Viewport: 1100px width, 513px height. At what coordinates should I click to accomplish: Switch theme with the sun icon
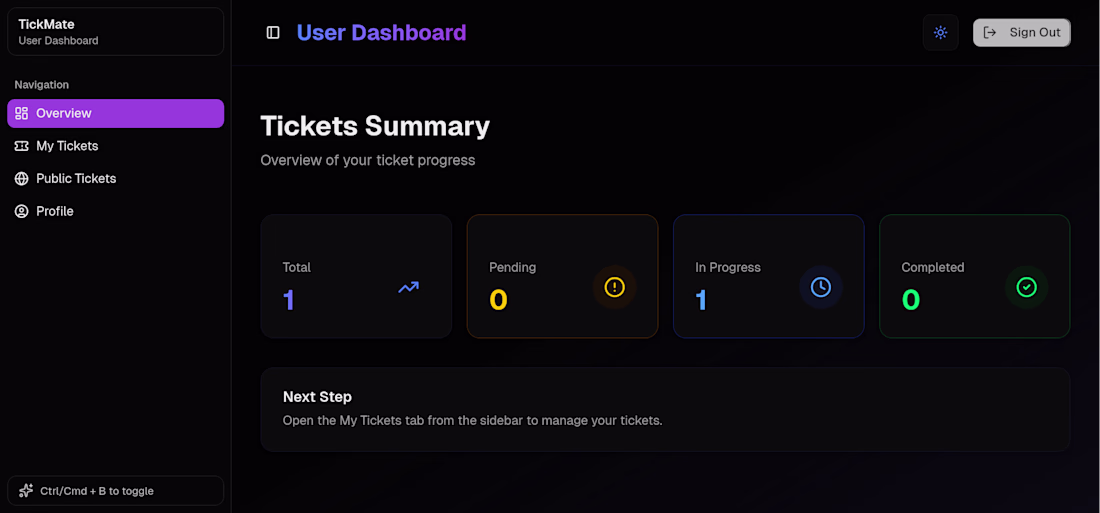(940, 32)
